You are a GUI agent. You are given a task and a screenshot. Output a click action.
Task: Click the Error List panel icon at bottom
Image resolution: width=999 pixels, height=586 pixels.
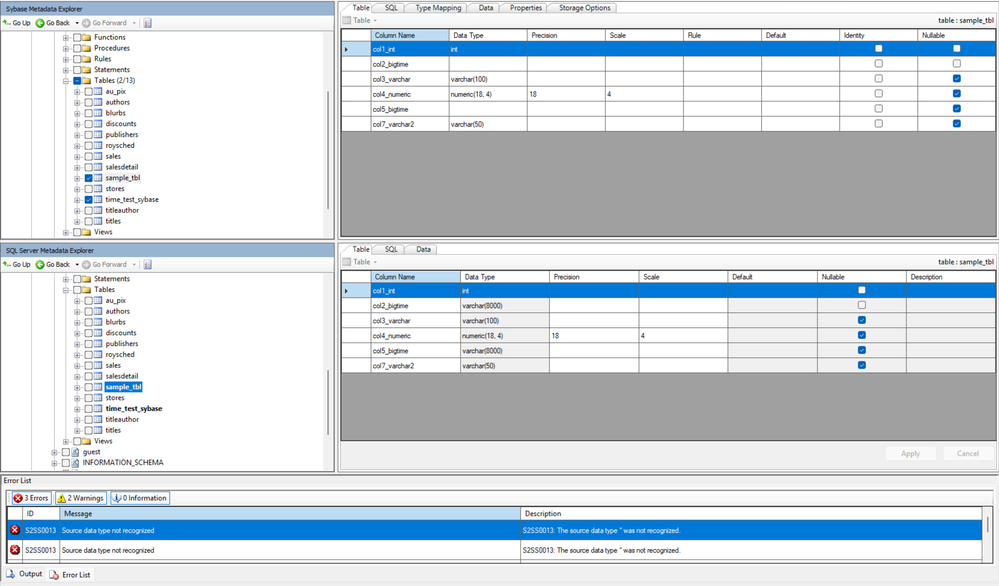[54, 575]
